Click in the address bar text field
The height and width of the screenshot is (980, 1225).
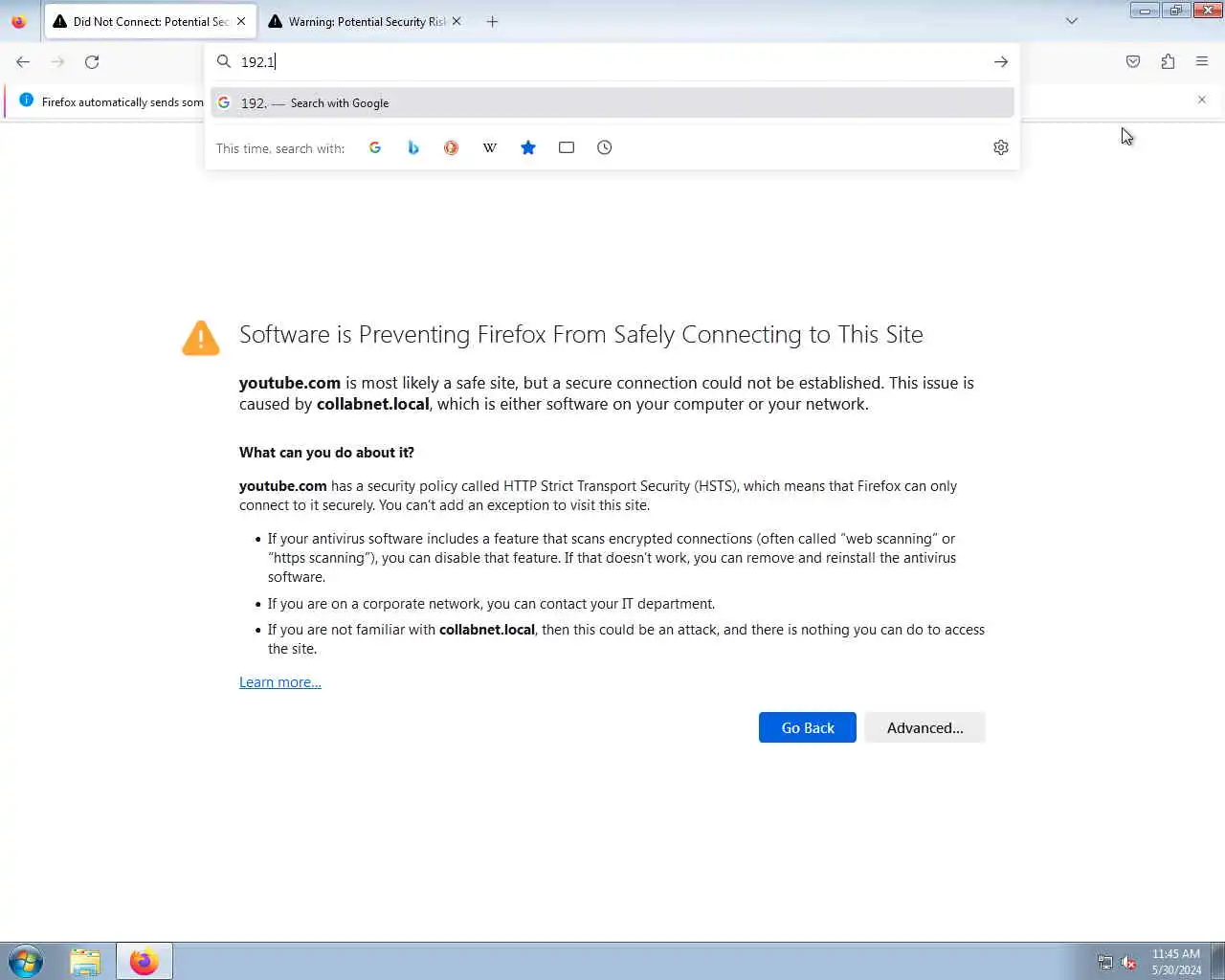click(612, 61)
